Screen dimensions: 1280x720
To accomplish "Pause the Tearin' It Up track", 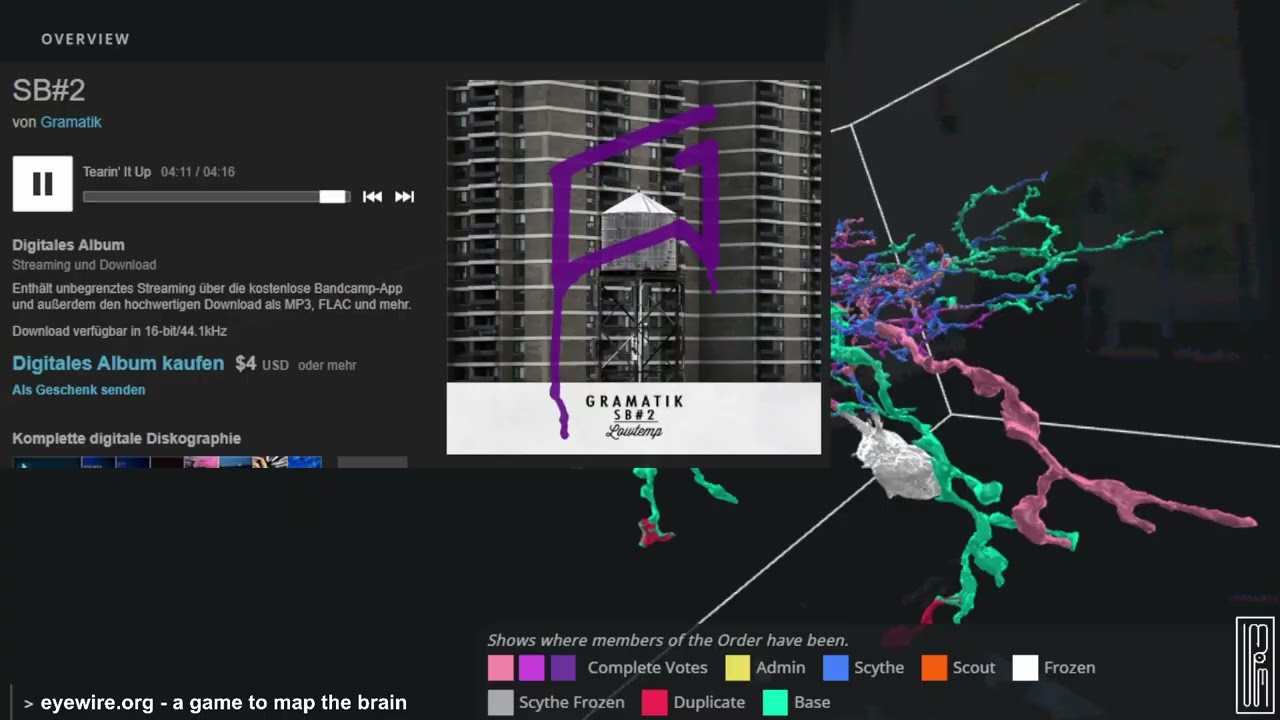I will pos(42,184).
